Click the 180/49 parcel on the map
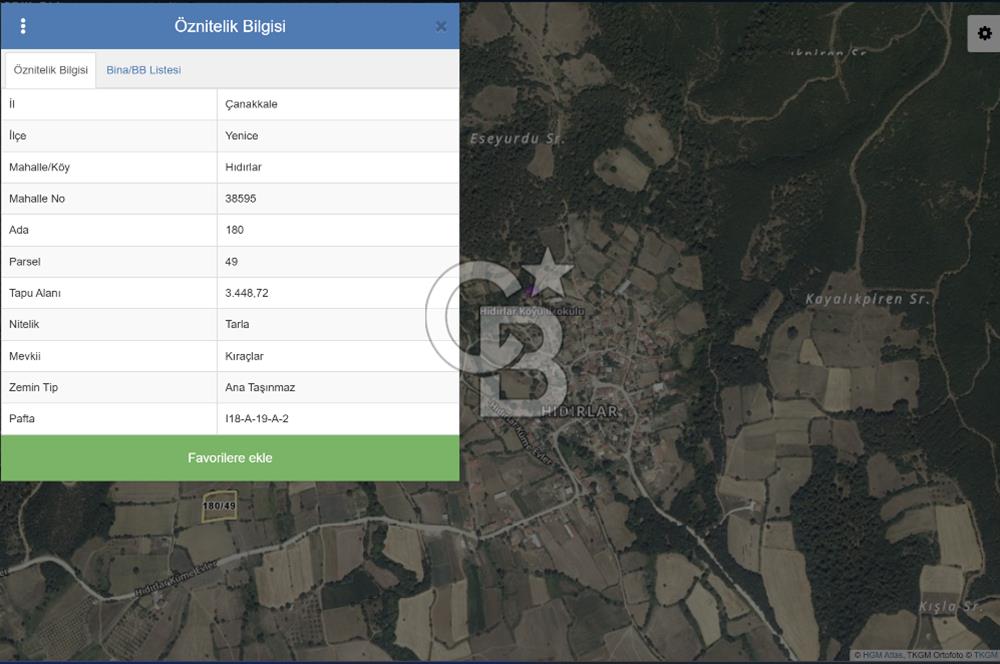The width and height of the screenshot is (1000, 664). coord(219,505)
